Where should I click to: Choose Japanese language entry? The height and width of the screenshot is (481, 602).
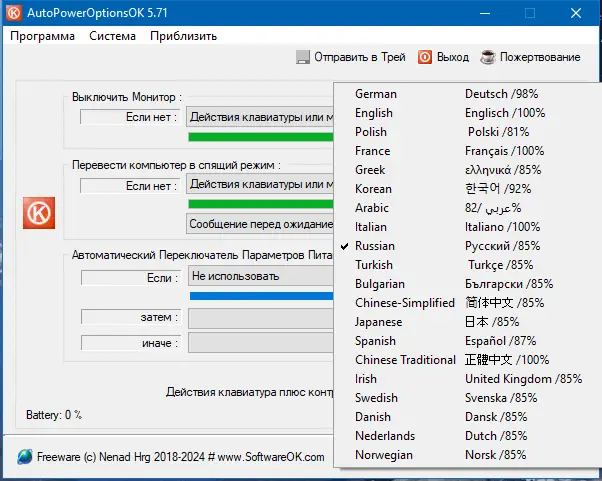pos(468,322)
